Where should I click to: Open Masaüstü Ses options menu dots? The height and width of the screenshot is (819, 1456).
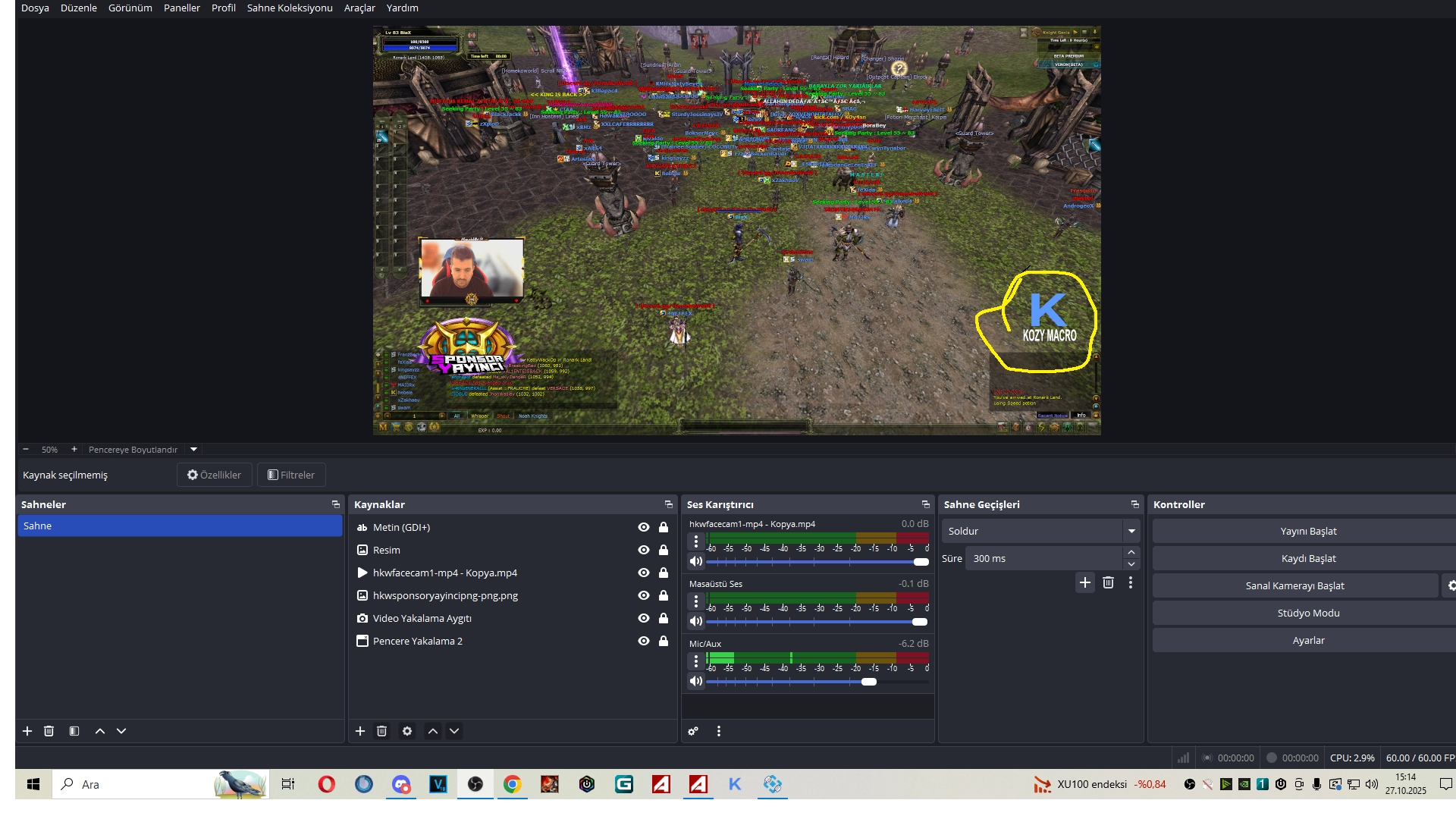[x=695, y=602]
